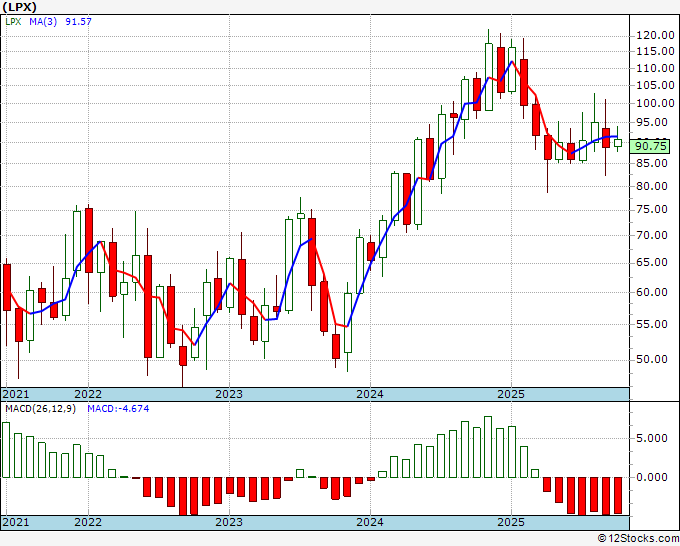Screen dimensions: 680x546
Task: Click the 80.00 price axis label
Action: point(652,186)
